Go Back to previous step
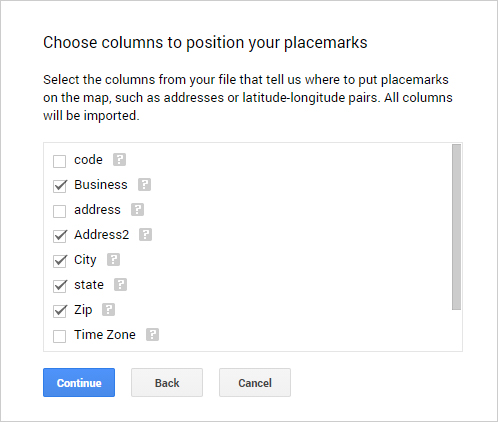The image size is (498, 422). point(167,383)
